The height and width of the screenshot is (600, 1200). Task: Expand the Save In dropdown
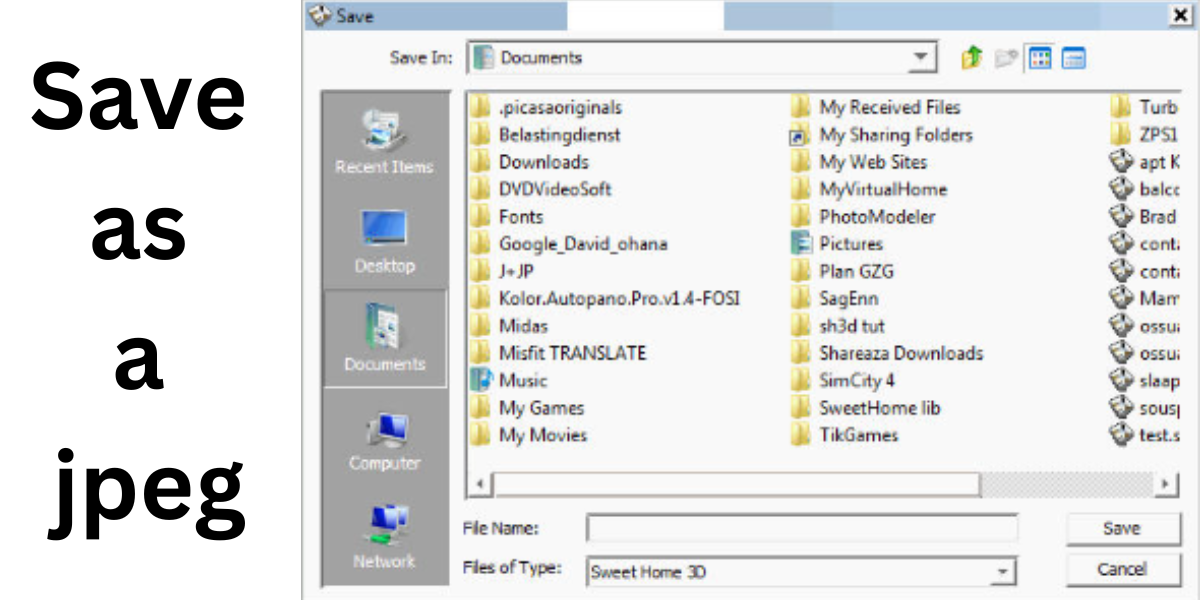point(920,58)
